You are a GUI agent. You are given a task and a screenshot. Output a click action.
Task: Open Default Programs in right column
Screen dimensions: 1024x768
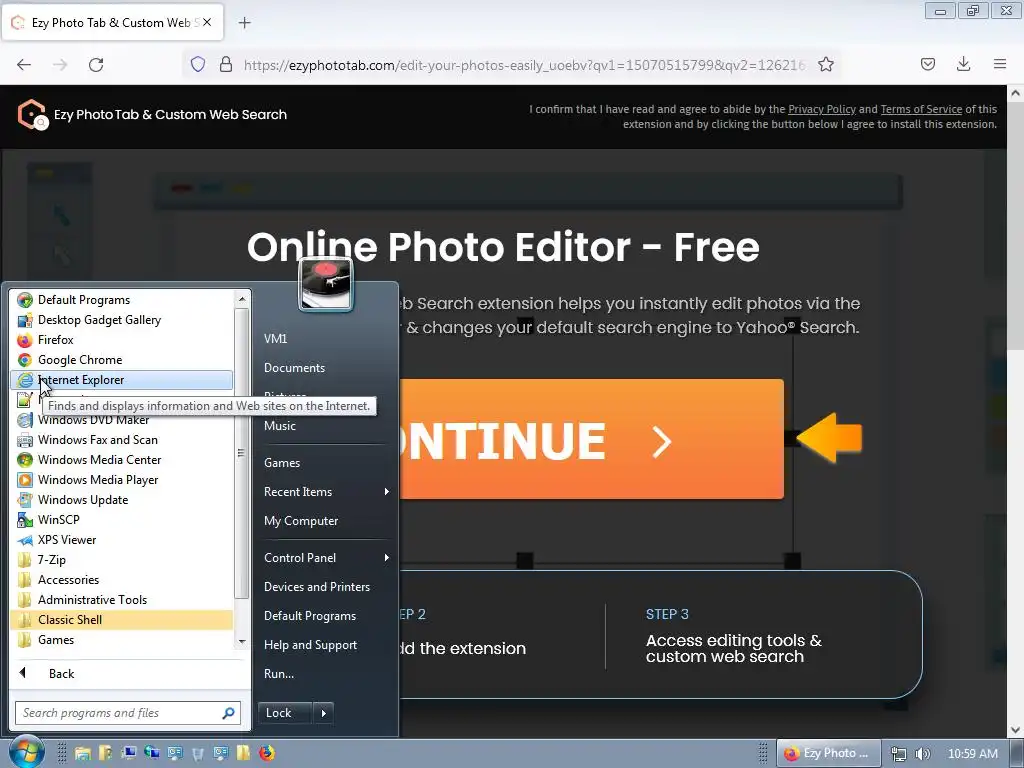pyautogui.click(x=310, y=616)
